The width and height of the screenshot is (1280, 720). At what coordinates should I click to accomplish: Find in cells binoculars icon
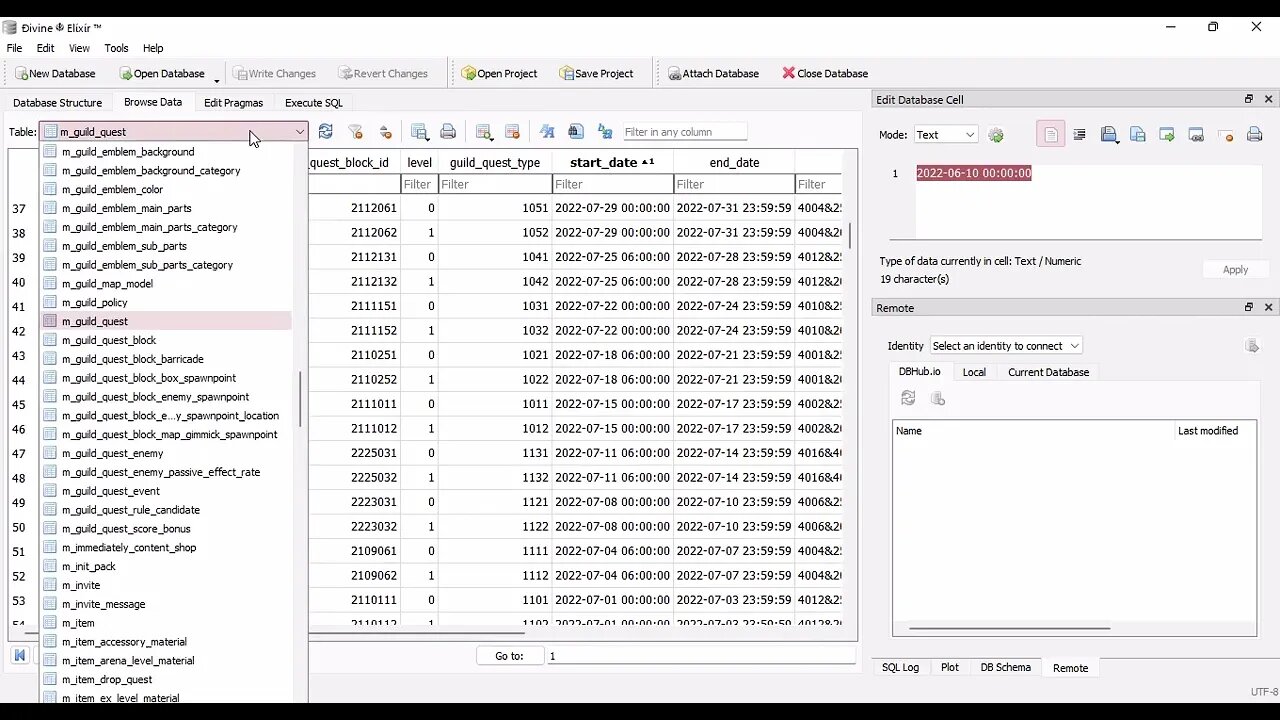(576, 131)
